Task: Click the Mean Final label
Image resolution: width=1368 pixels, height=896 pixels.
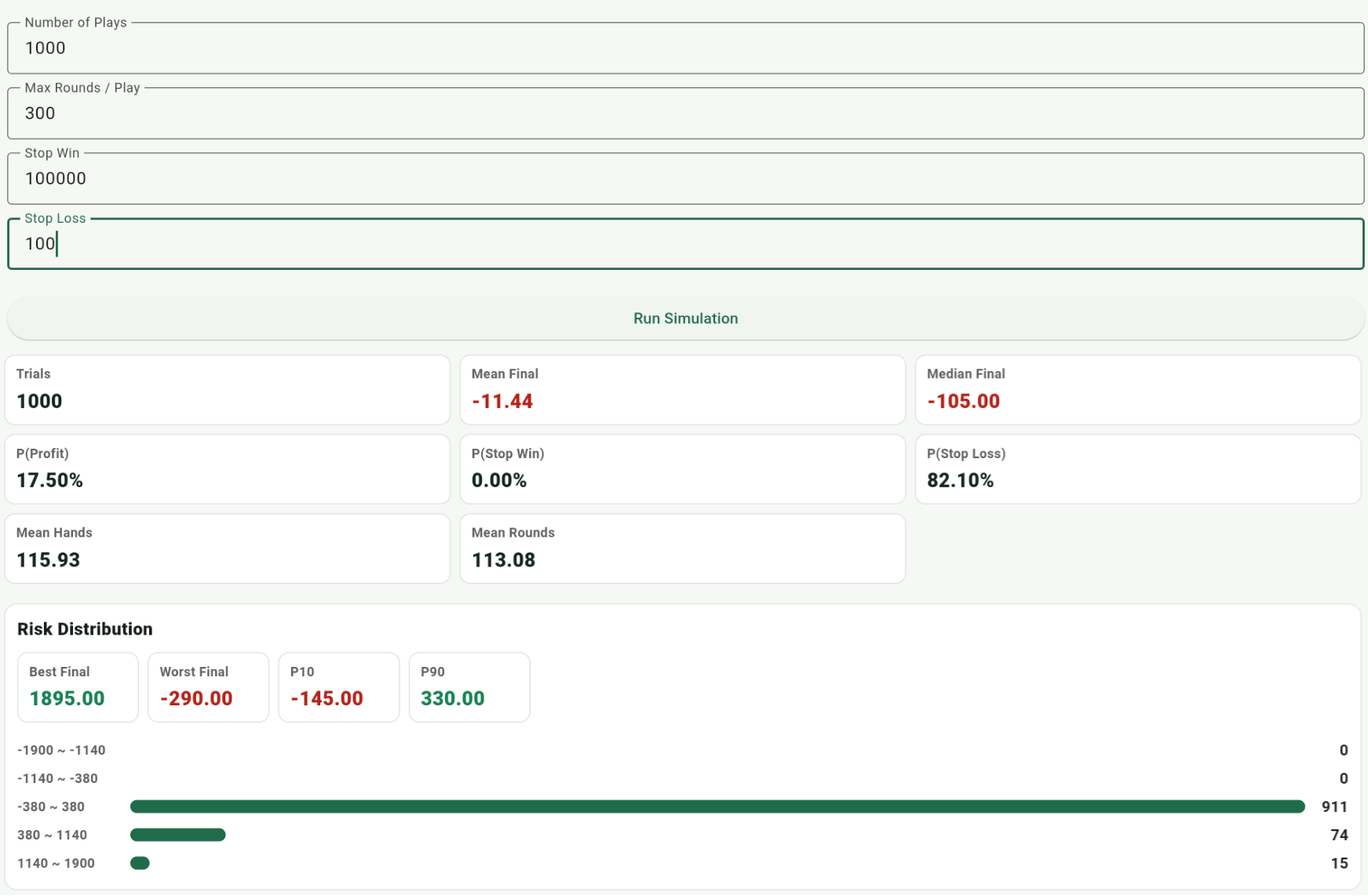Action: (505, 374)
